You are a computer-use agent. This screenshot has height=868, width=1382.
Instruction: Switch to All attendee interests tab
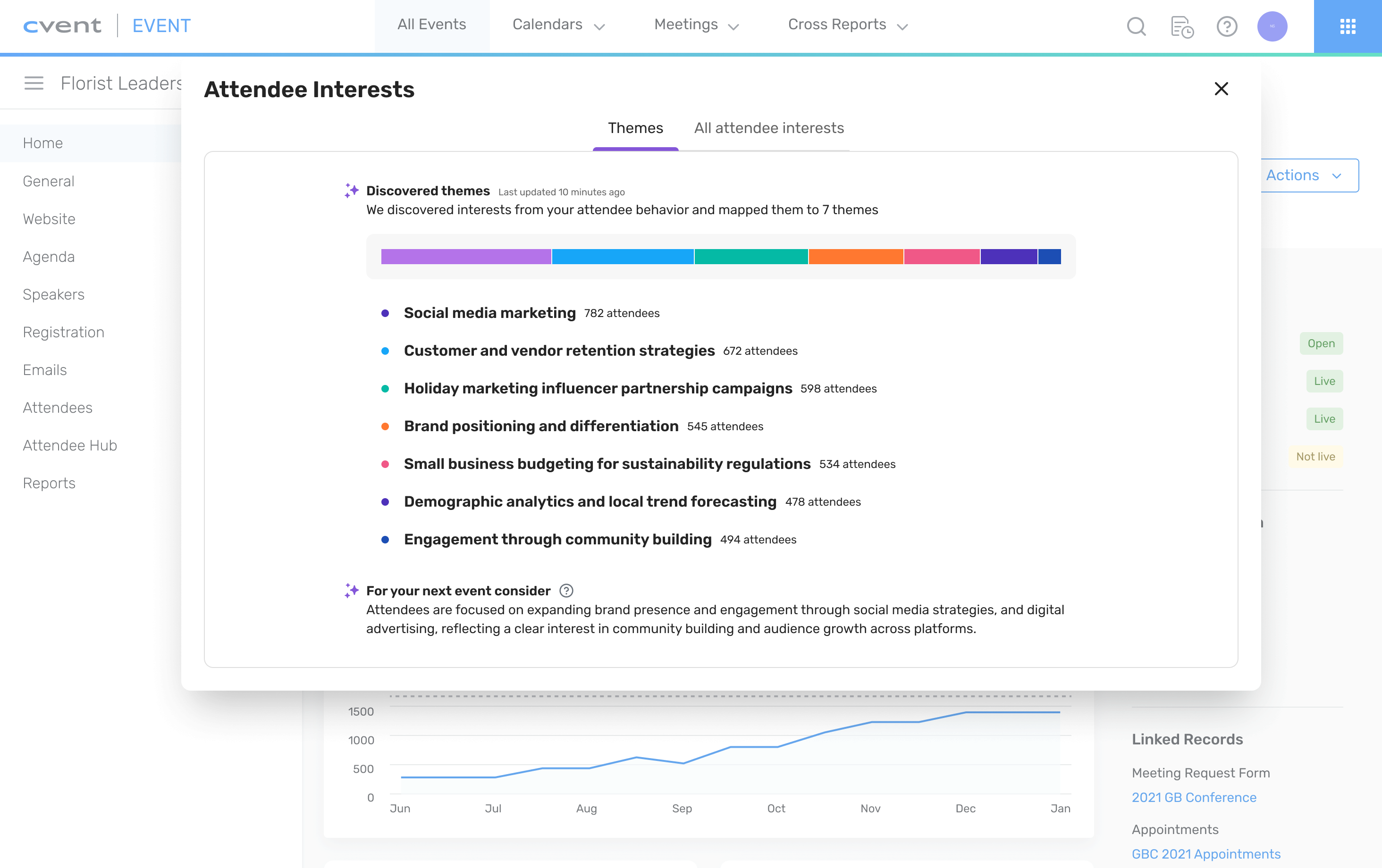(x=768, y=128)
